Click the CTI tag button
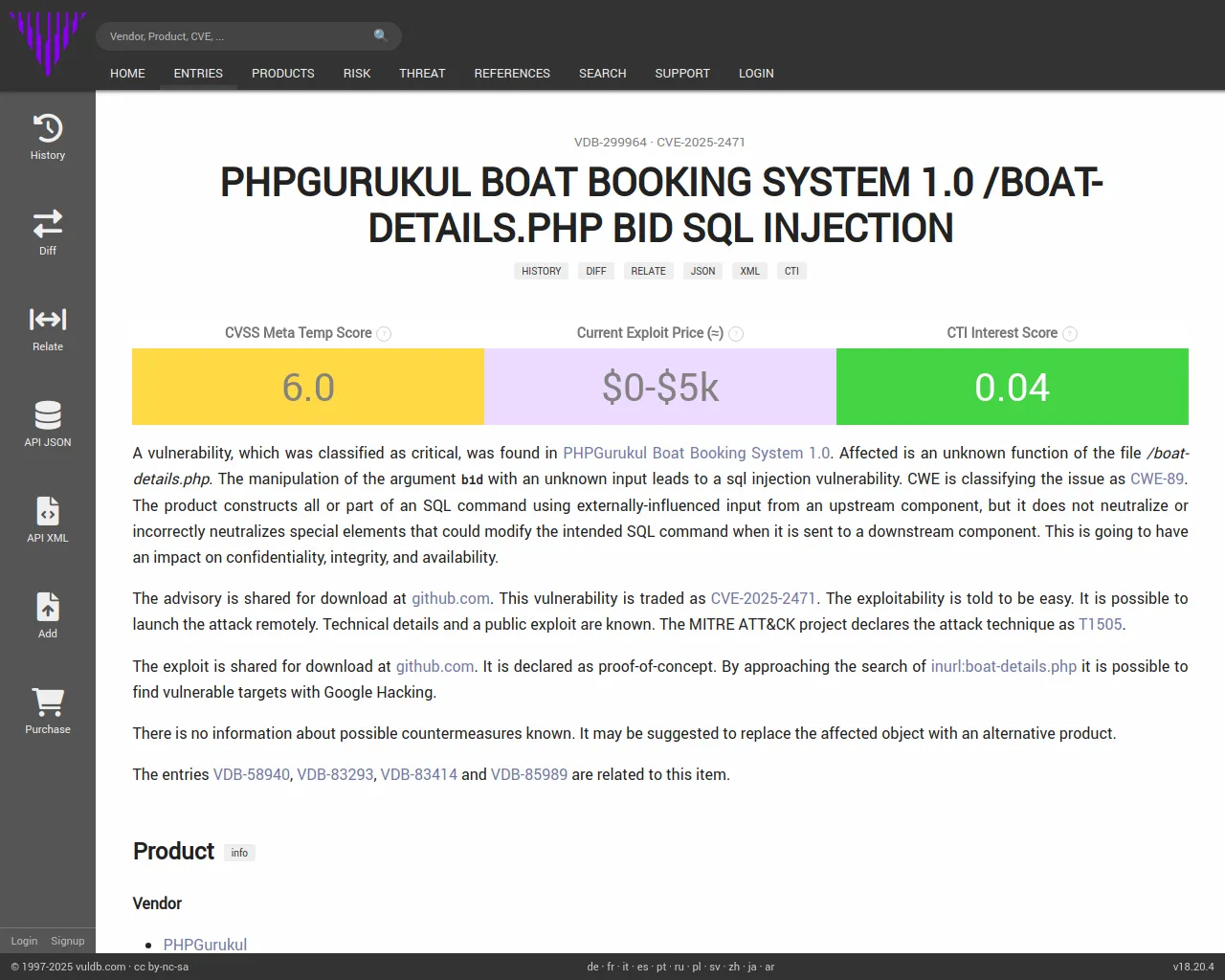This screenshot has width=1225, height=980. point(791,271)
